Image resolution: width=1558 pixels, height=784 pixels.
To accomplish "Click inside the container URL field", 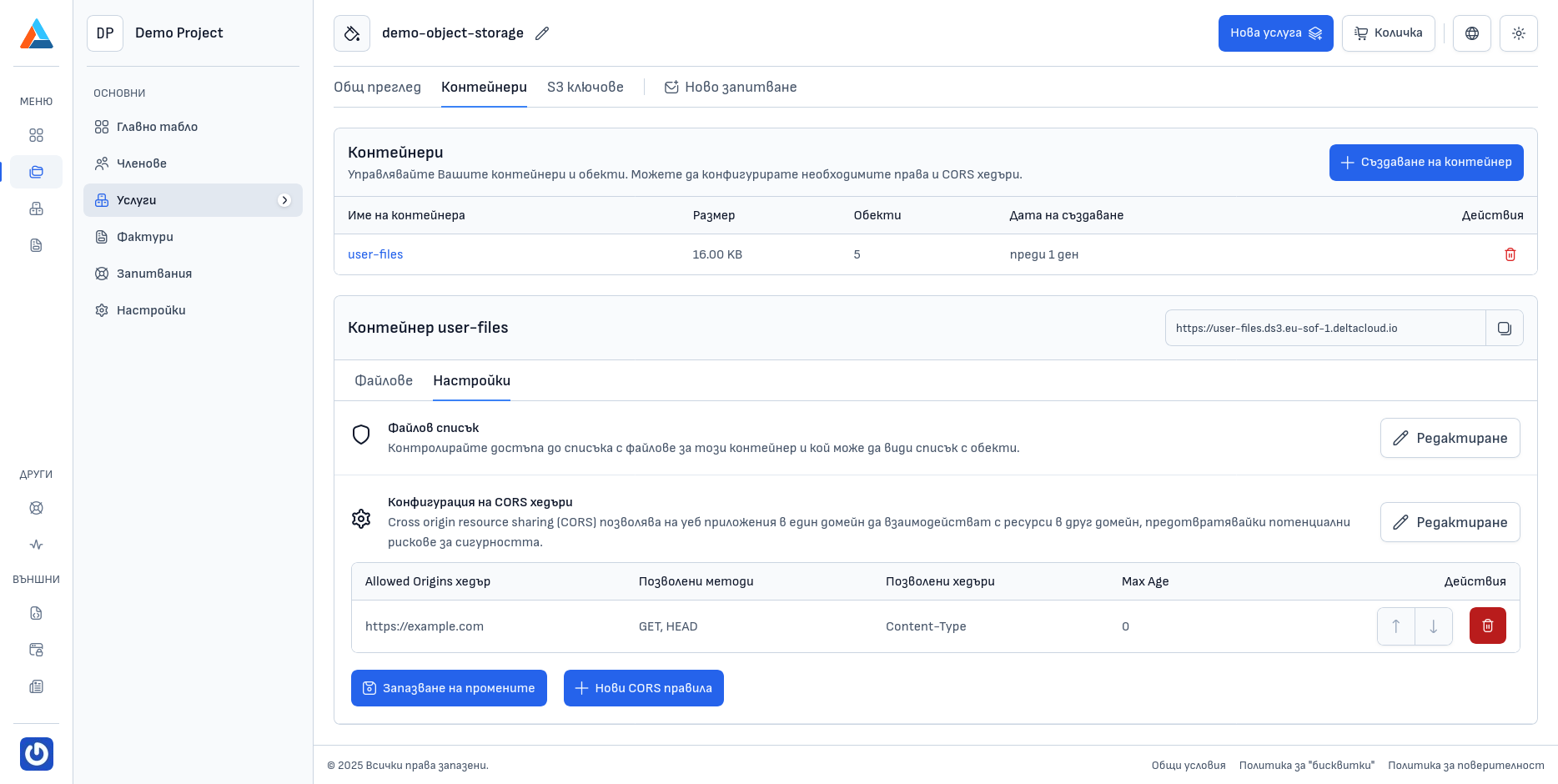I will click(1324, 328).
